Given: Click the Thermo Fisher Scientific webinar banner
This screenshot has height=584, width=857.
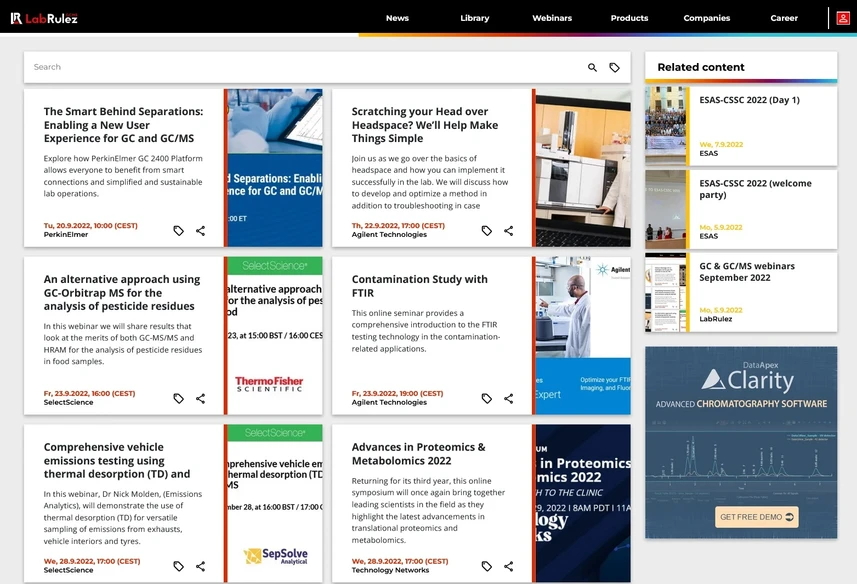Looking at the screenshot, I should [275, 335].
